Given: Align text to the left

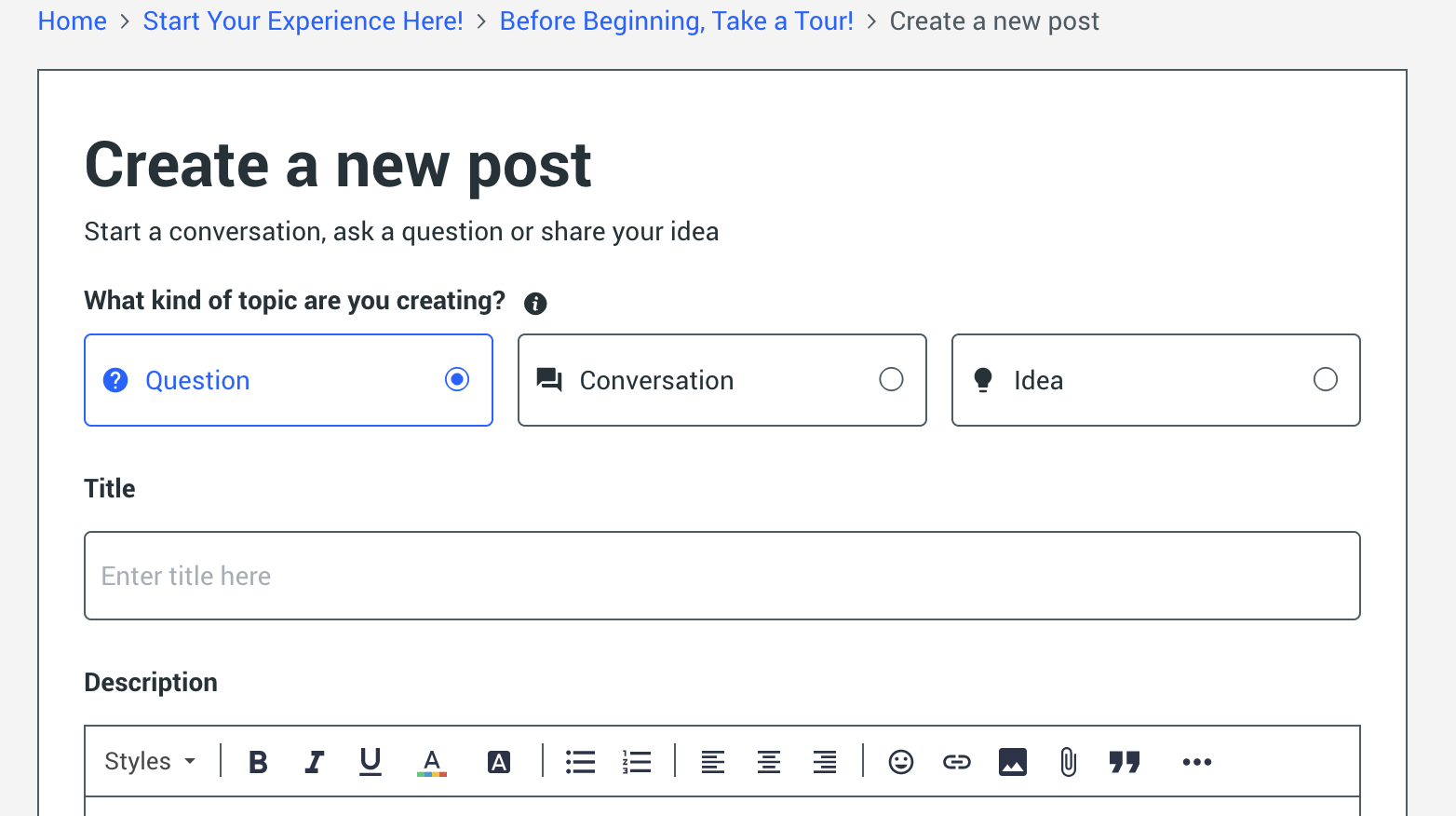Looking at the screenshot, I should (x=713, y=762).
